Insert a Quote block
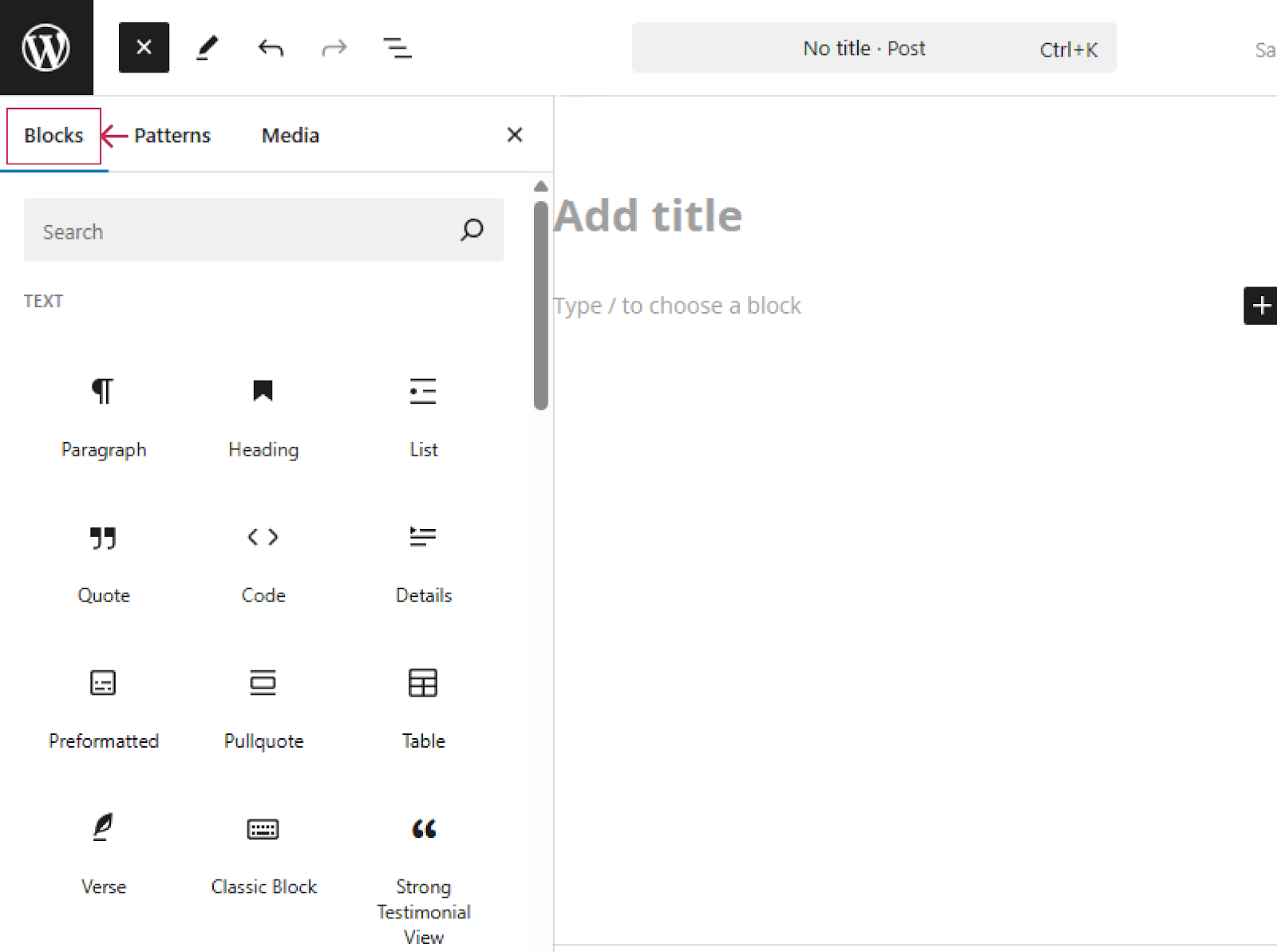Image resolution: width=1277 pixels, height=952 pixels. [x=104, y=563]
